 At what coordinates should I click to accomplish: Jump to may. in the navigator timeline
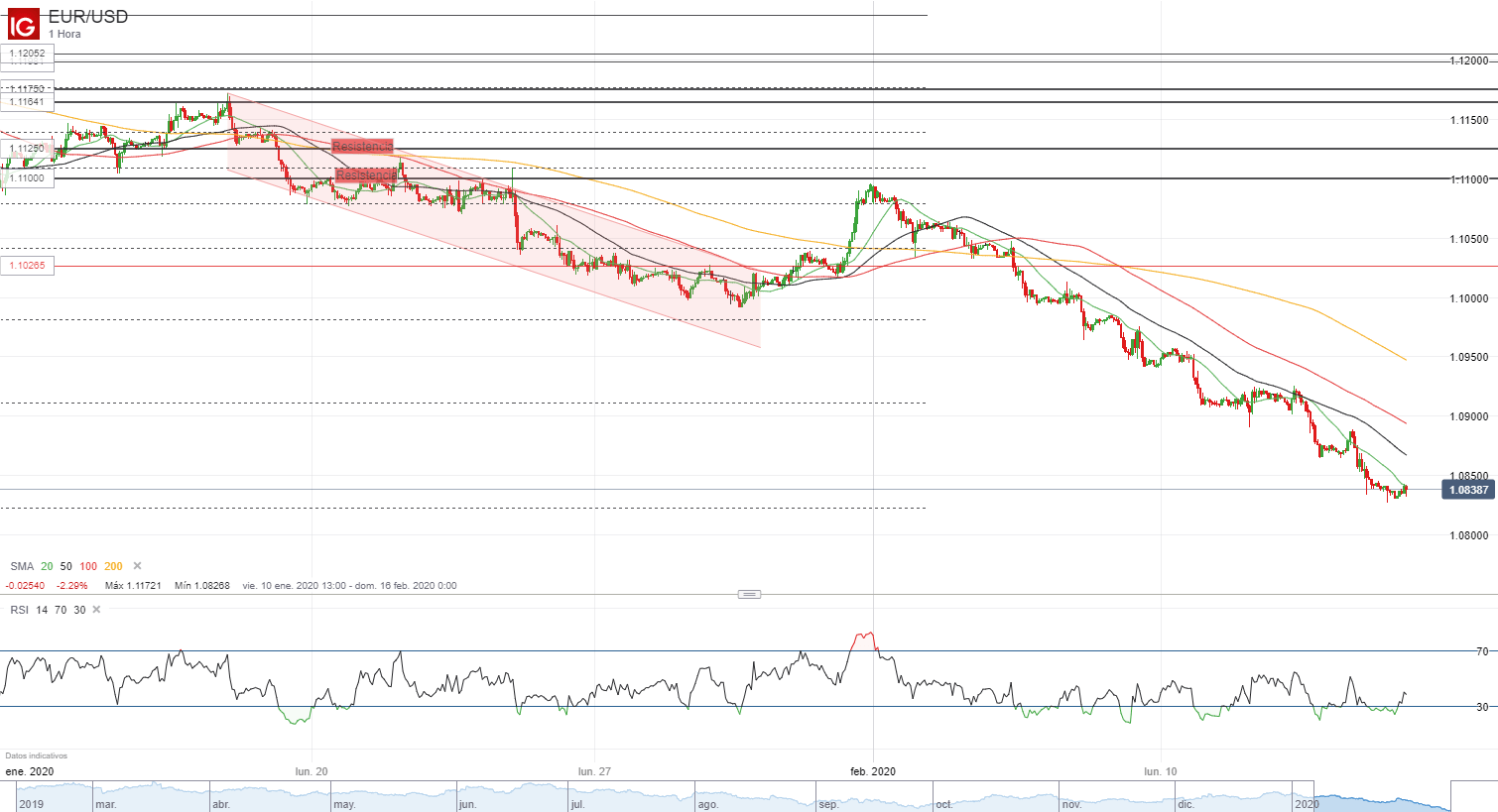[344, 804]
